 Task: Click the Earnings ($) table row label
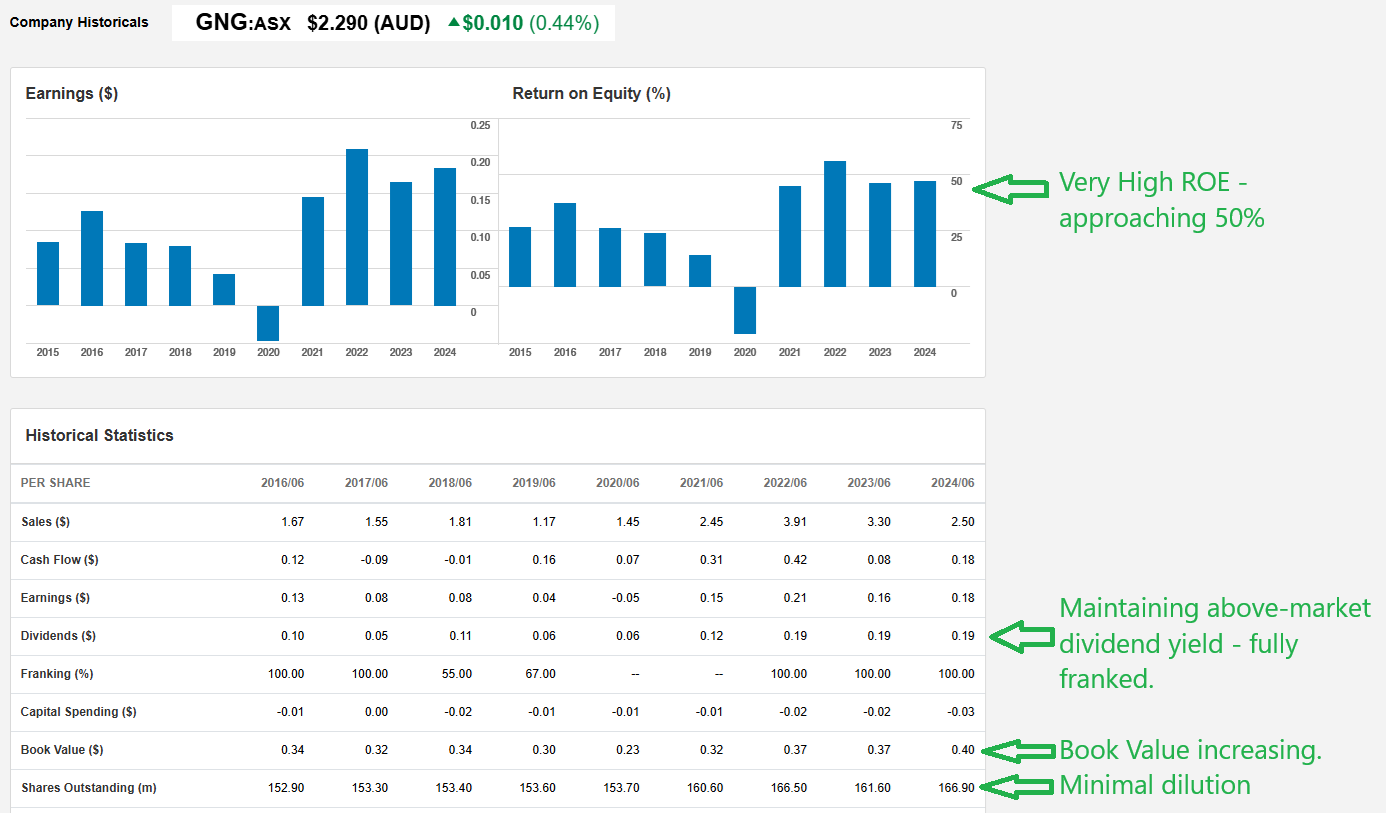click(x=55, y=598)
